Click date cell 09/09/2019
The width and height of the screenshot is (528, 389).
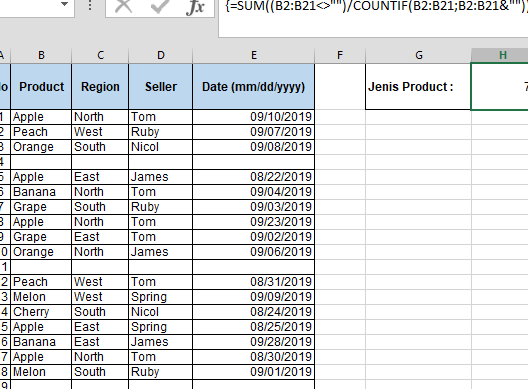point(254,297)
